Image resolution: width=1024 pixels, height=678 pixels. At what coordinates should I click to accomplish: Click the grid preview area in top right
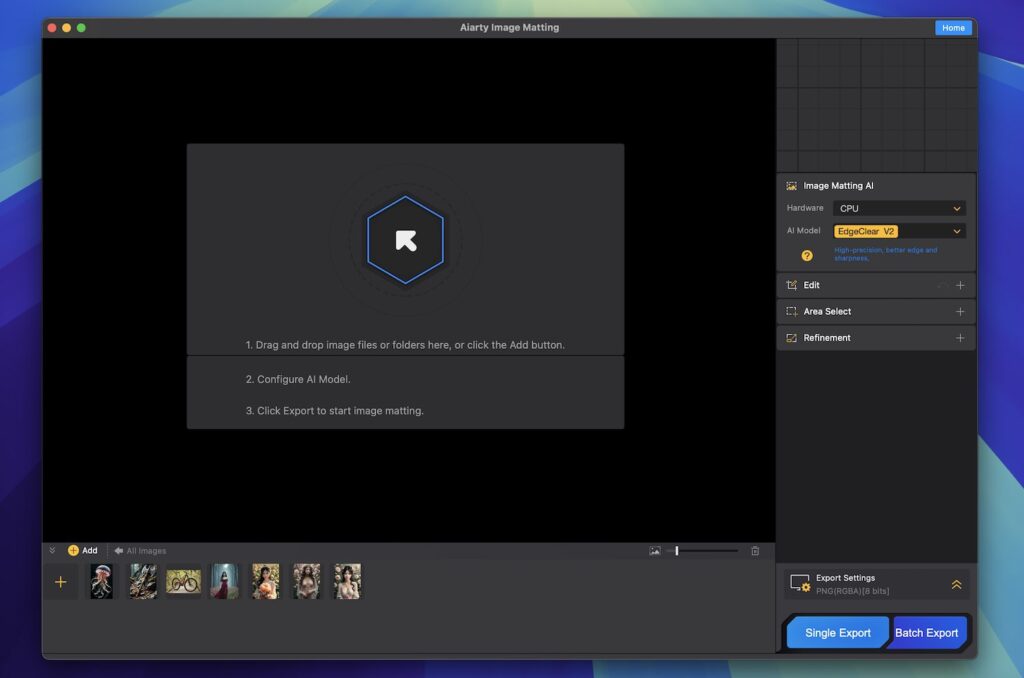point(876,105)
